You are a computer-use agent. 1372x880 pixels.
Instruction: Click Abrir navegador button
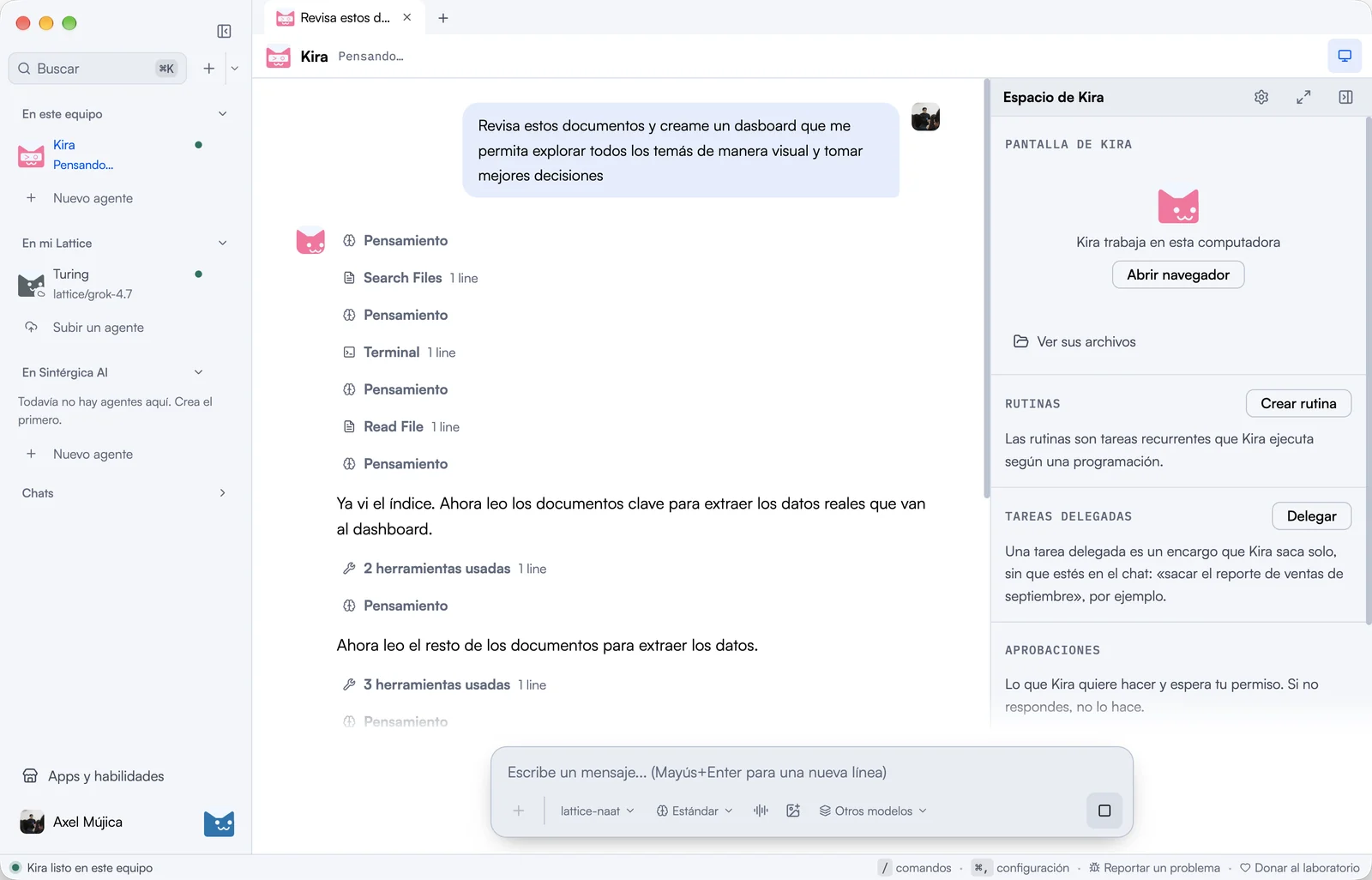(1178, 274)
